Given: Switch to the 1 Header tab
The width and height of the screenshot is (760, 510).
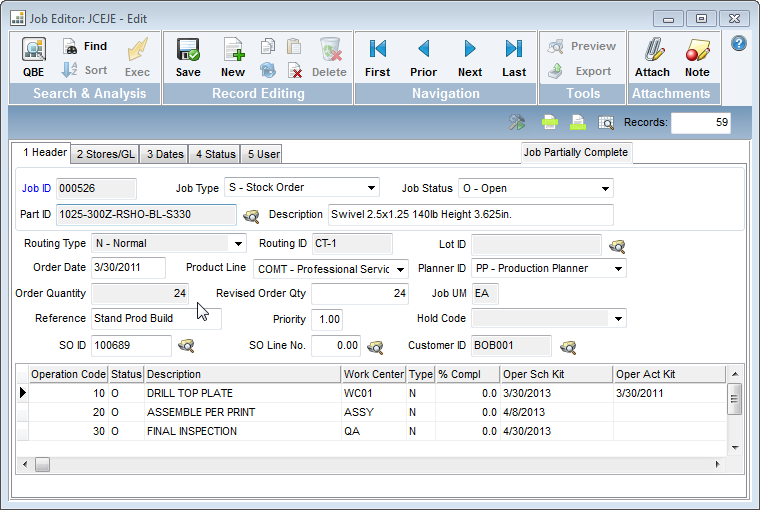Looking at the screenshot, I should click(42, 152).
